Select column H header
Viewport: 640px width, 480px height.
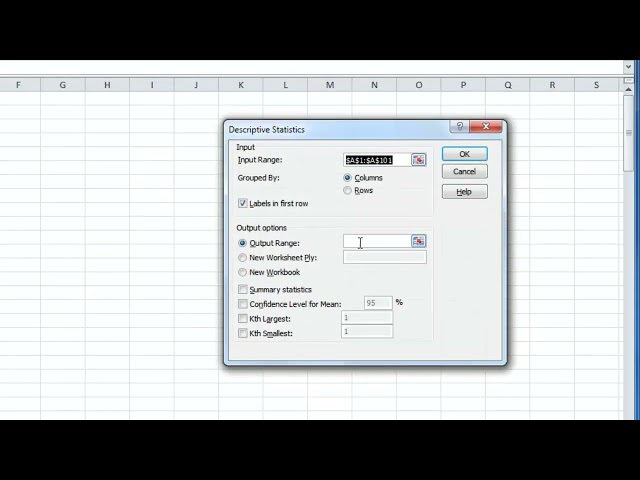tap(107, 85)
